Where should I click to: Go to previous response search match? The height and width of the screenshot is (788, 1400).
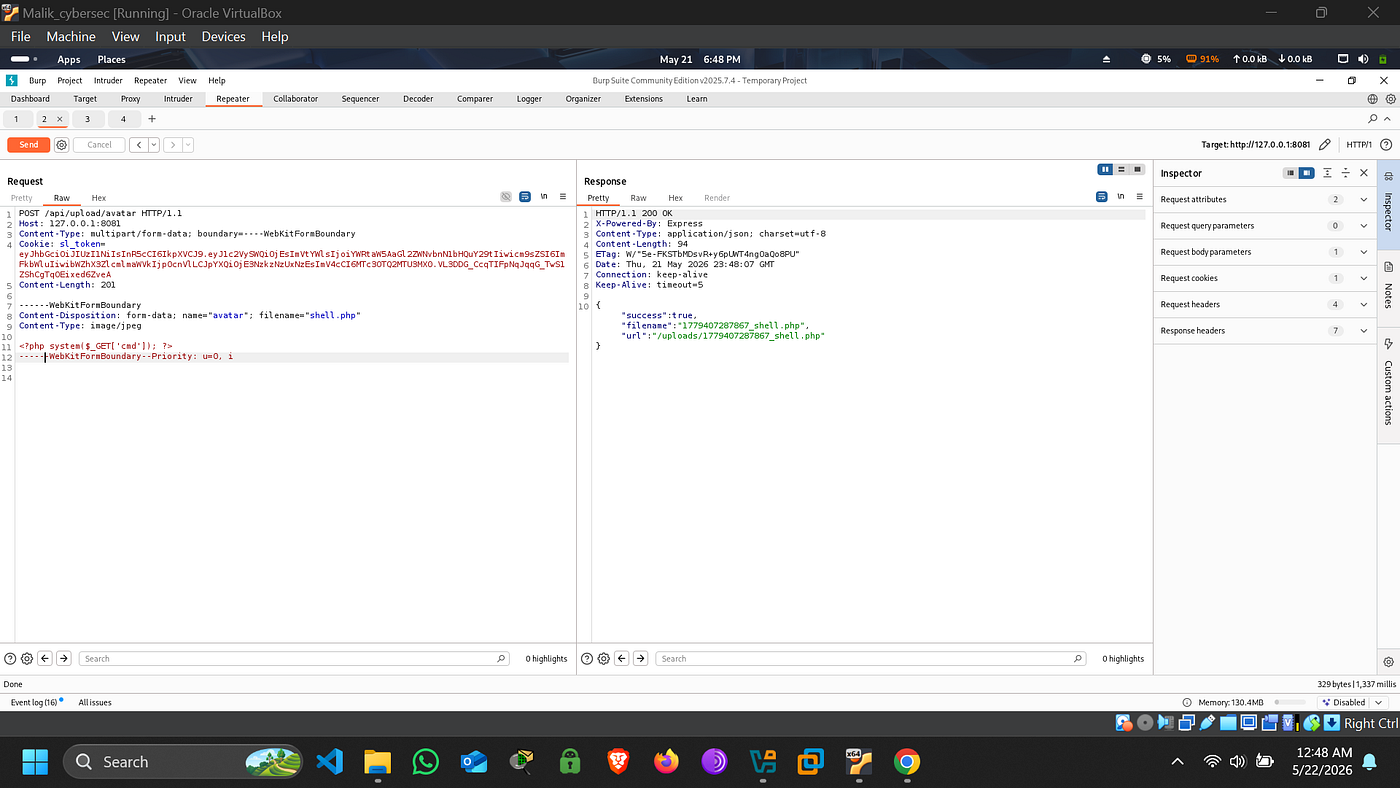pyautogui.click(x=622, y=659)
